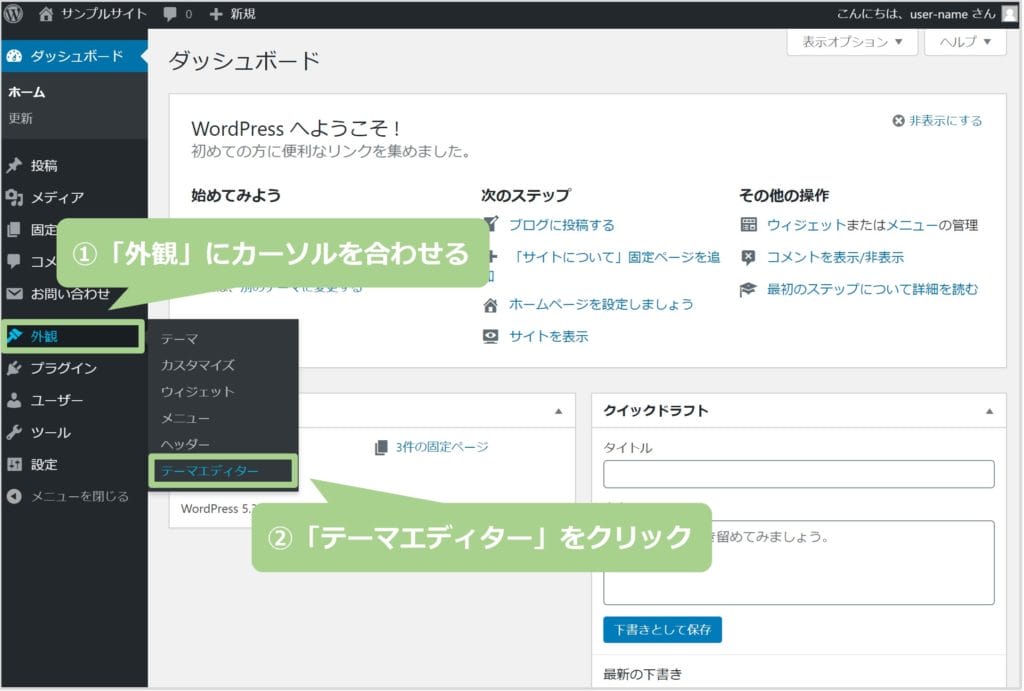
Task: Click the Settings icon in sidebar
Action: [14, 465]
